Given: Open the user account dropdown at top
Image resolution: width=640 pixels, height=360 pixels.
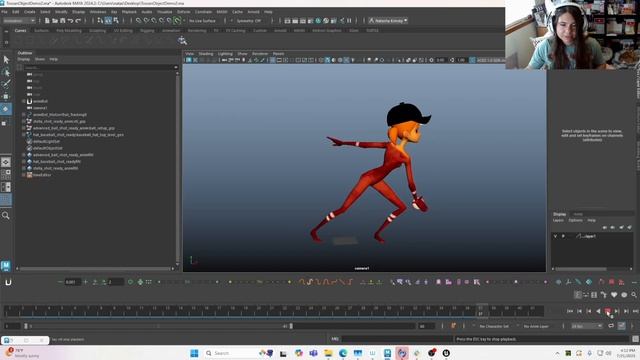Looking at the screenshot, I should coord(388,20).
